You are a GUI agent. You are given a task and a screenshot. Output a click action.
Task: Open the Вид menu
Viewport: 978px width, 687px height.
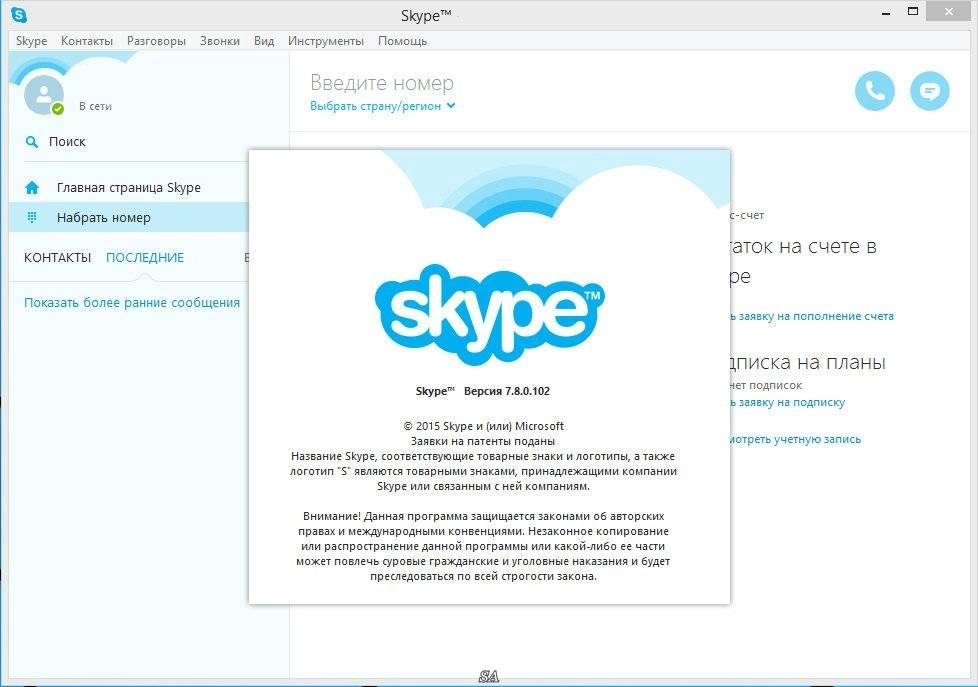tap(264, 41)
